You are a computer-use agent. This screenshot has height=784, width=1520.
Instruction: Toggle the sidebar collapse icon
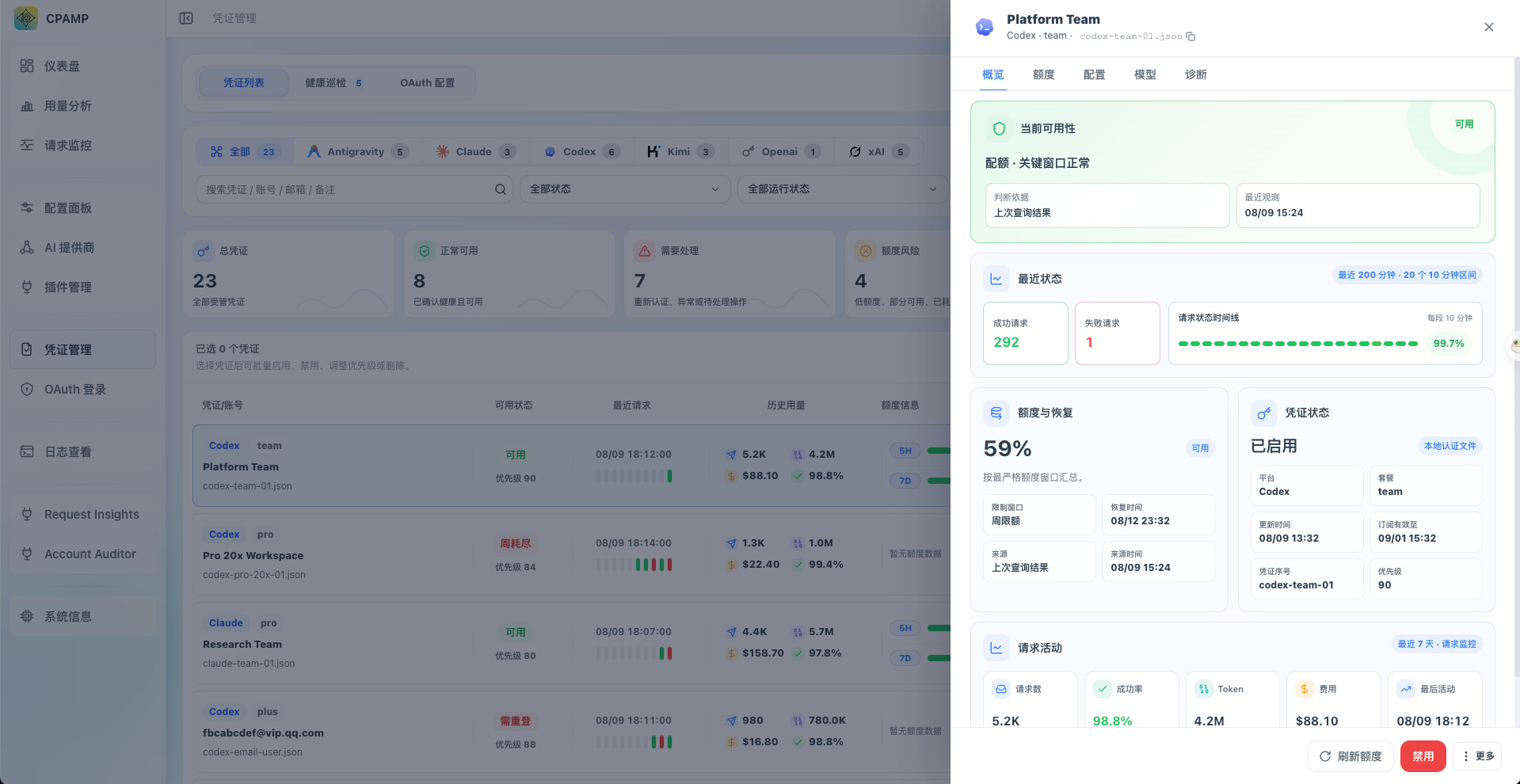[186, 18]
